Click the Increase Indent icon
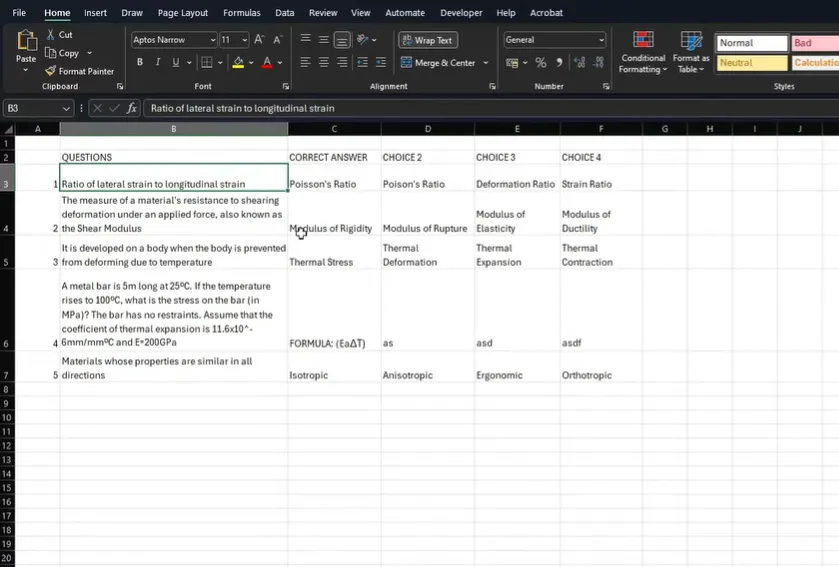 tap(380, 62)
